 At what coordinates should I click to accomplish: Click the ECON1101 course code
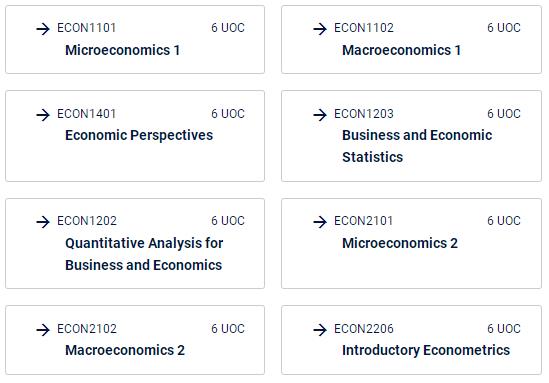[x=86, y=28]
